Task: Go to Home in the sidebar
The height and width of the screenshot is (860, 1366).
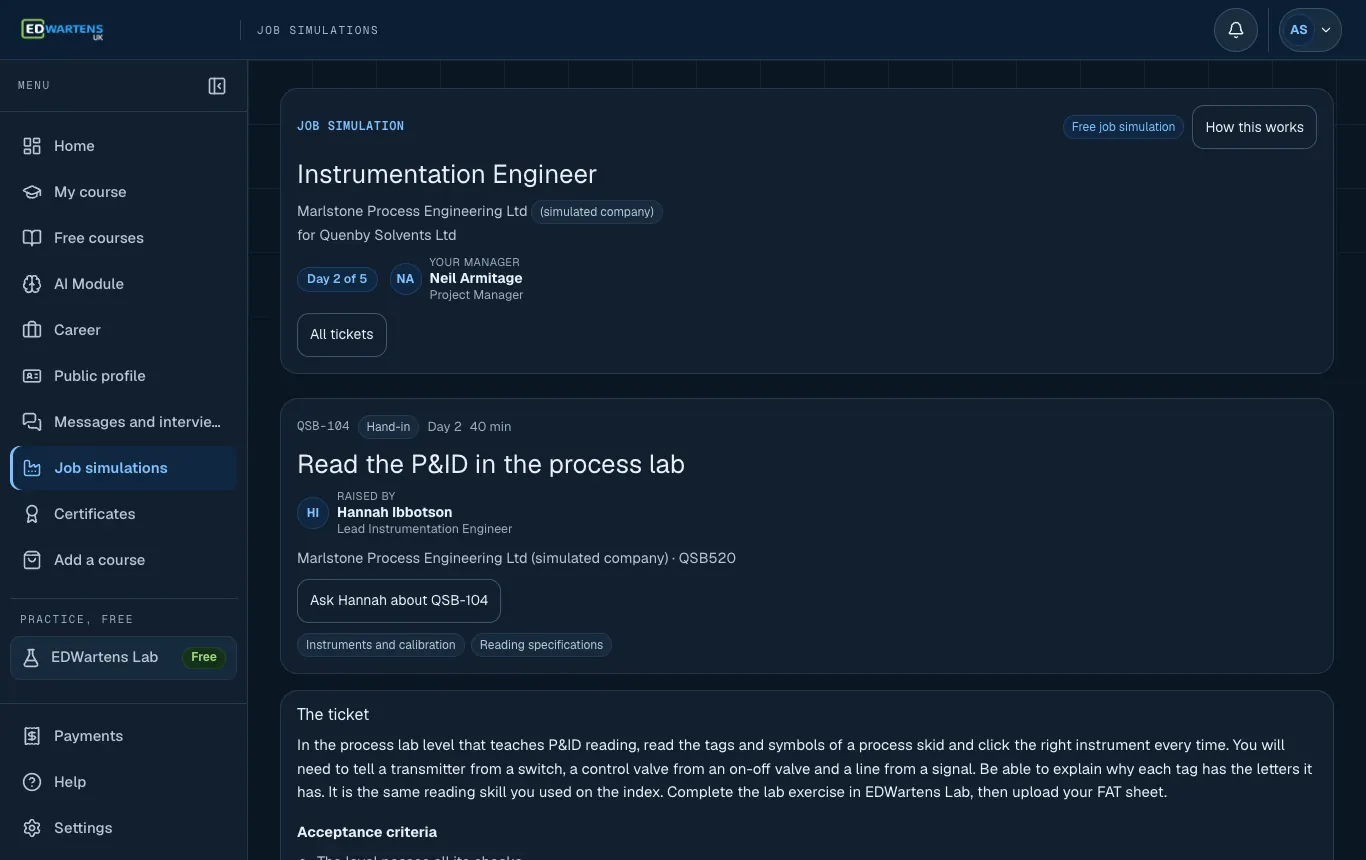Action: point(124,146)
